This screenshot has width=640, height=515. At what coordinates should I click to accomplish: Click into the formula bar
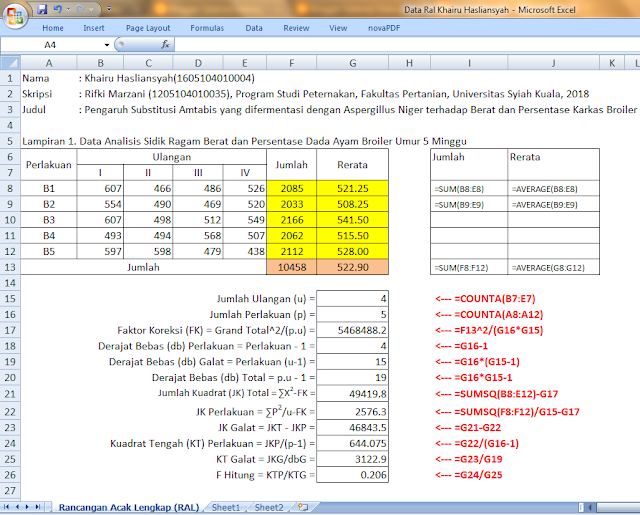click(406, 45)
